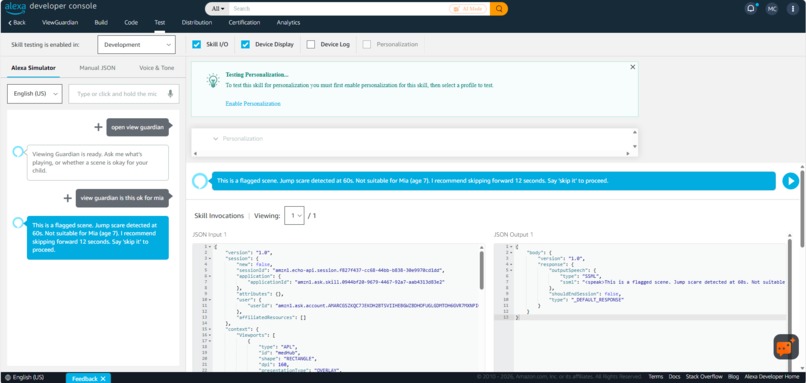Click the English (US) footer language selector
Image resolution: width=806 pixels, height=383 pixels.
24,378
